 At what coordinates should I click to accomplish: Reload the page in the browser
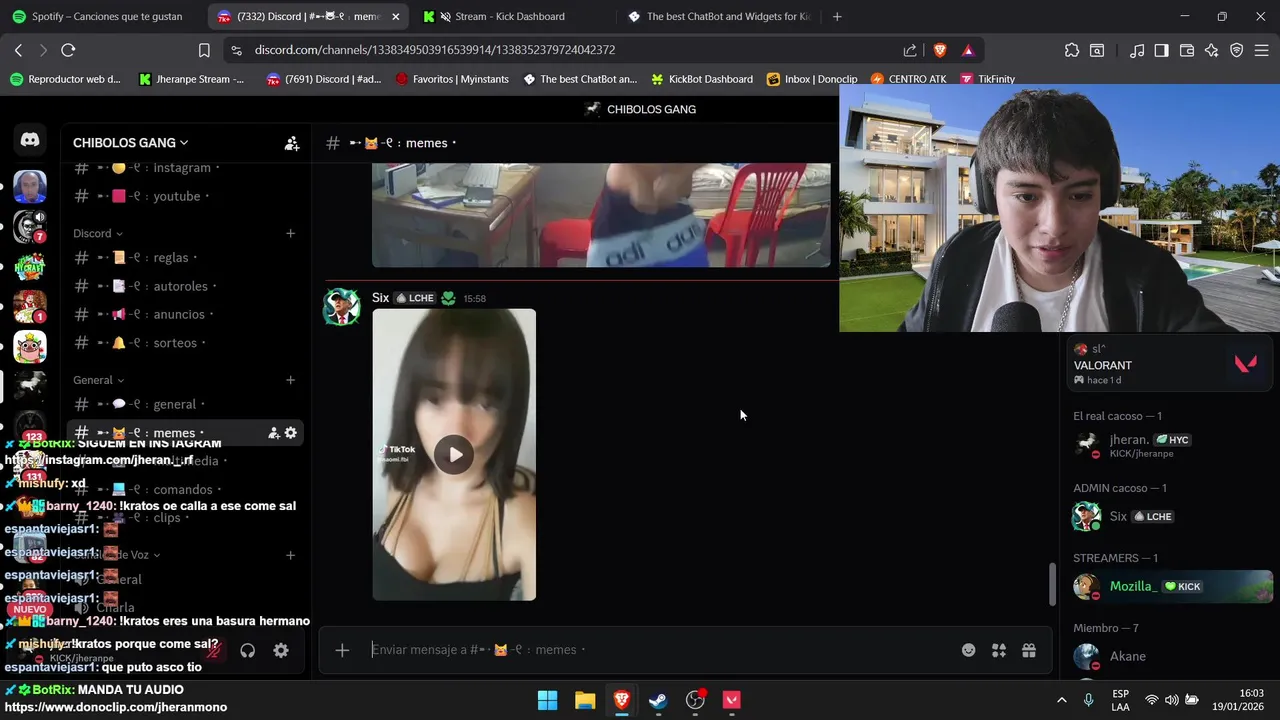(68, 50)
